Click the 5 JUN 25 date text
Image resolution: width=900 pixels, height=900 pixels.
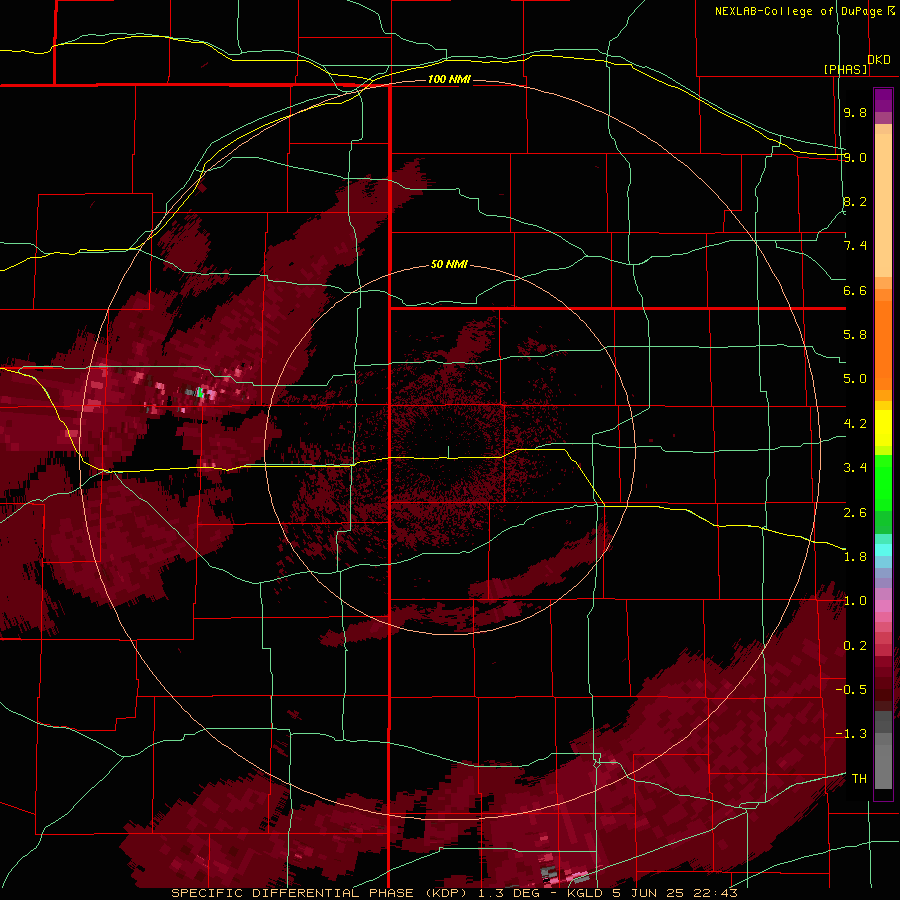(649, 893)
